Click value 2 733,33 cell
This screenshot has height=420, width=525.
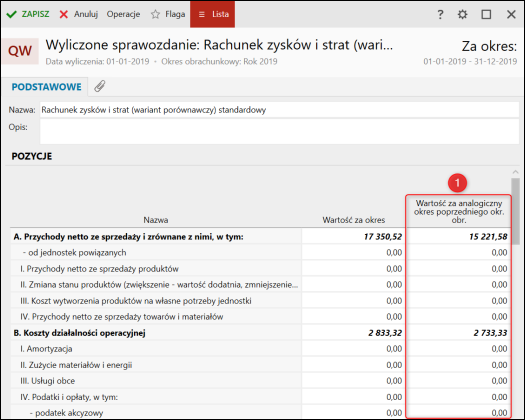click(459, 333)
